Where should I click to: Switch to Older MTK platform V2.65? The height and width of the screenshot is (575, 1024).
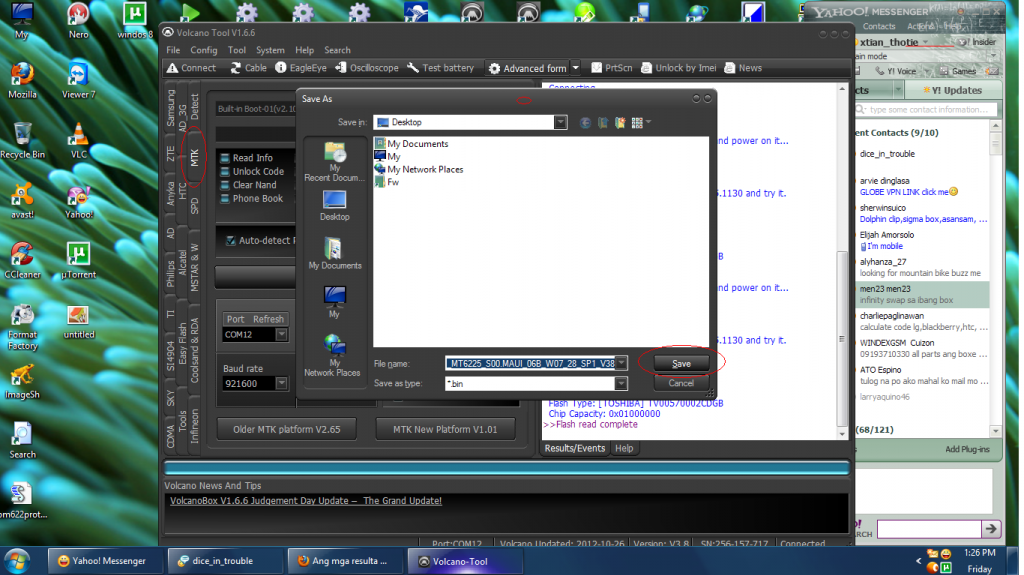coord(287,429)
